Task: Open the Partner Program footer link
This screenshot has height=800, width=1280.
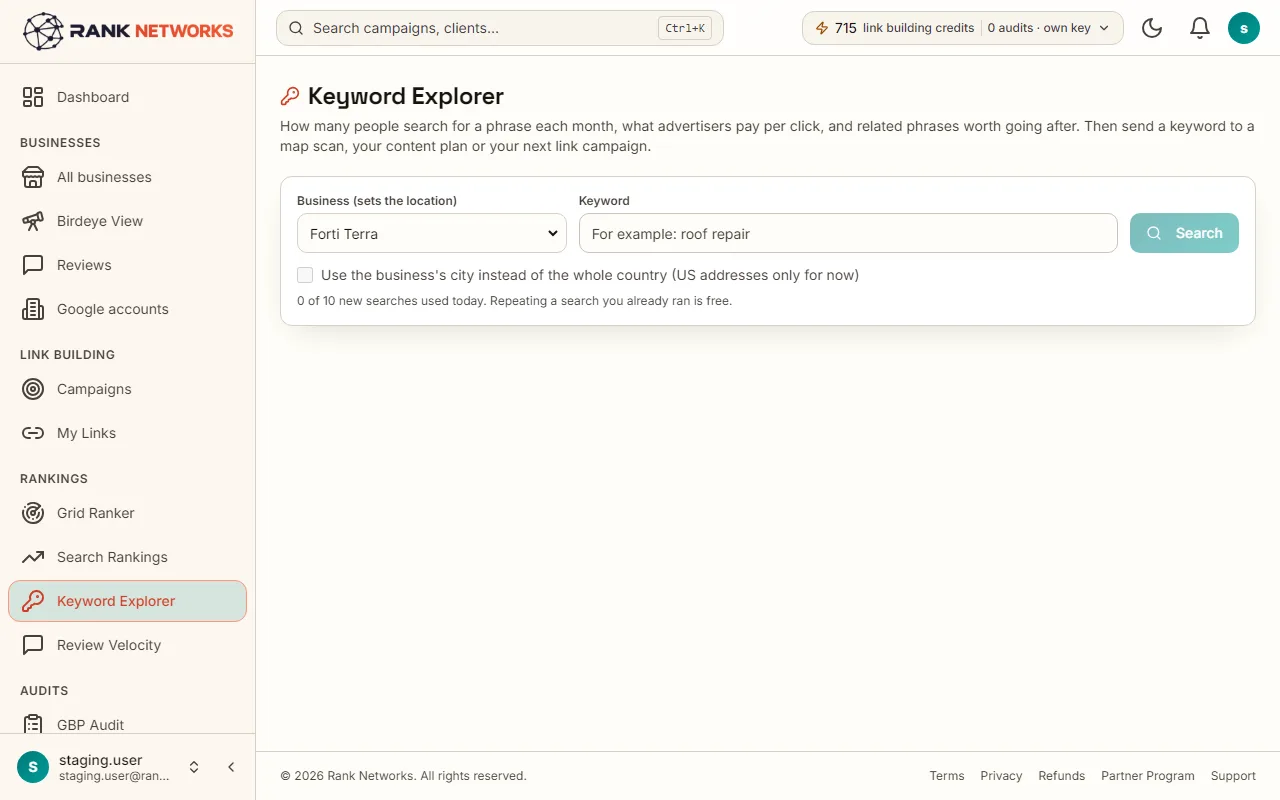Action: pyautogui.click(x=1148, y=776)
